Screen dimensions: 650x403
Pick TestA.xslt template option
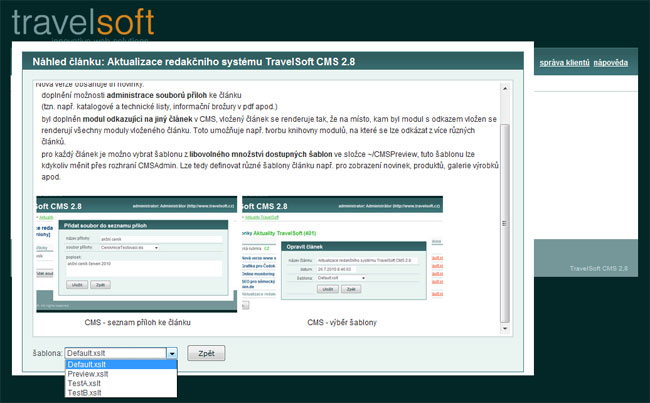click(121, 383)
